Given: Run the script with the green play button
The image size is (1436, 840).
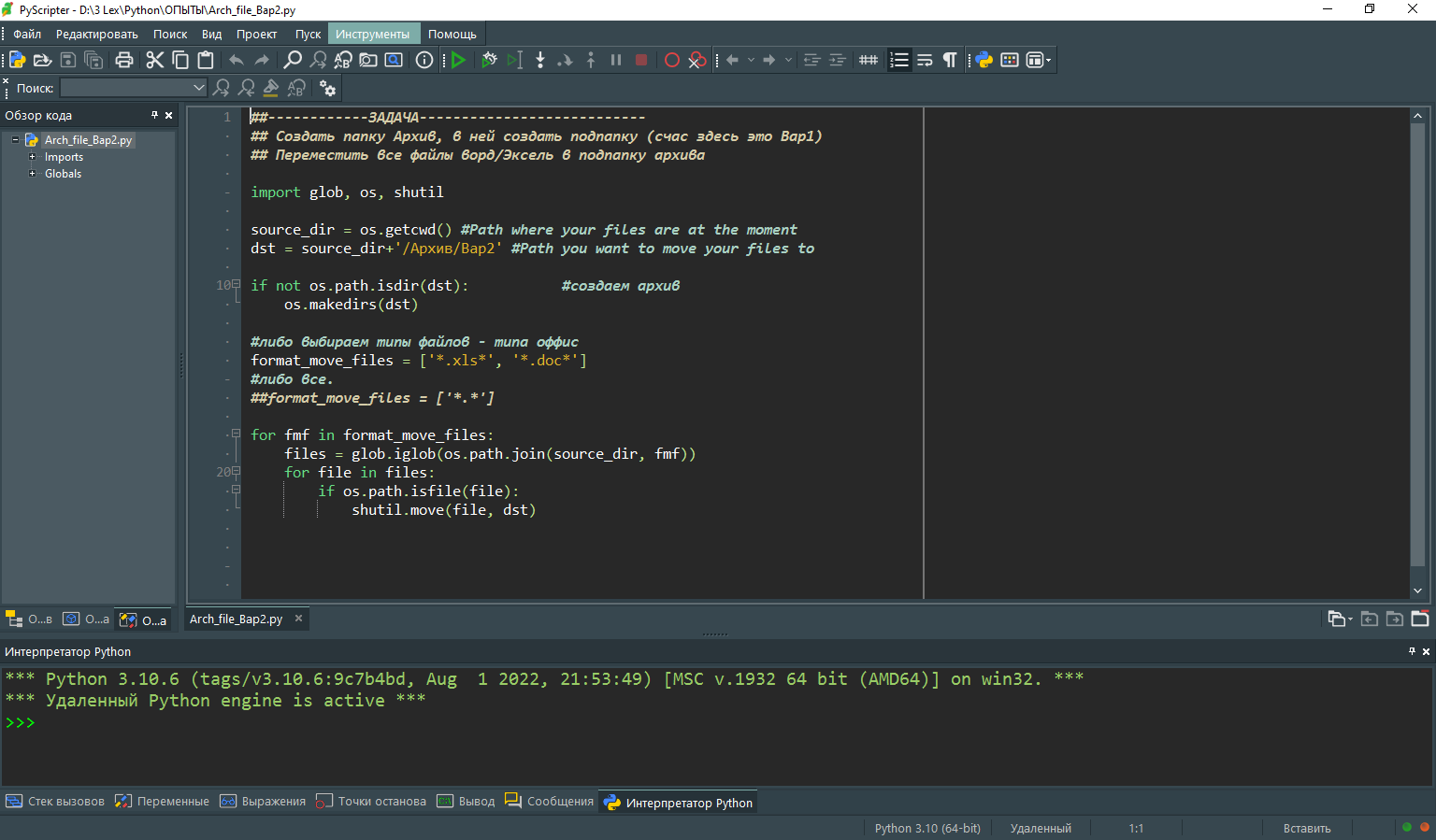Looking at the screenshot, I should (458, 60).
